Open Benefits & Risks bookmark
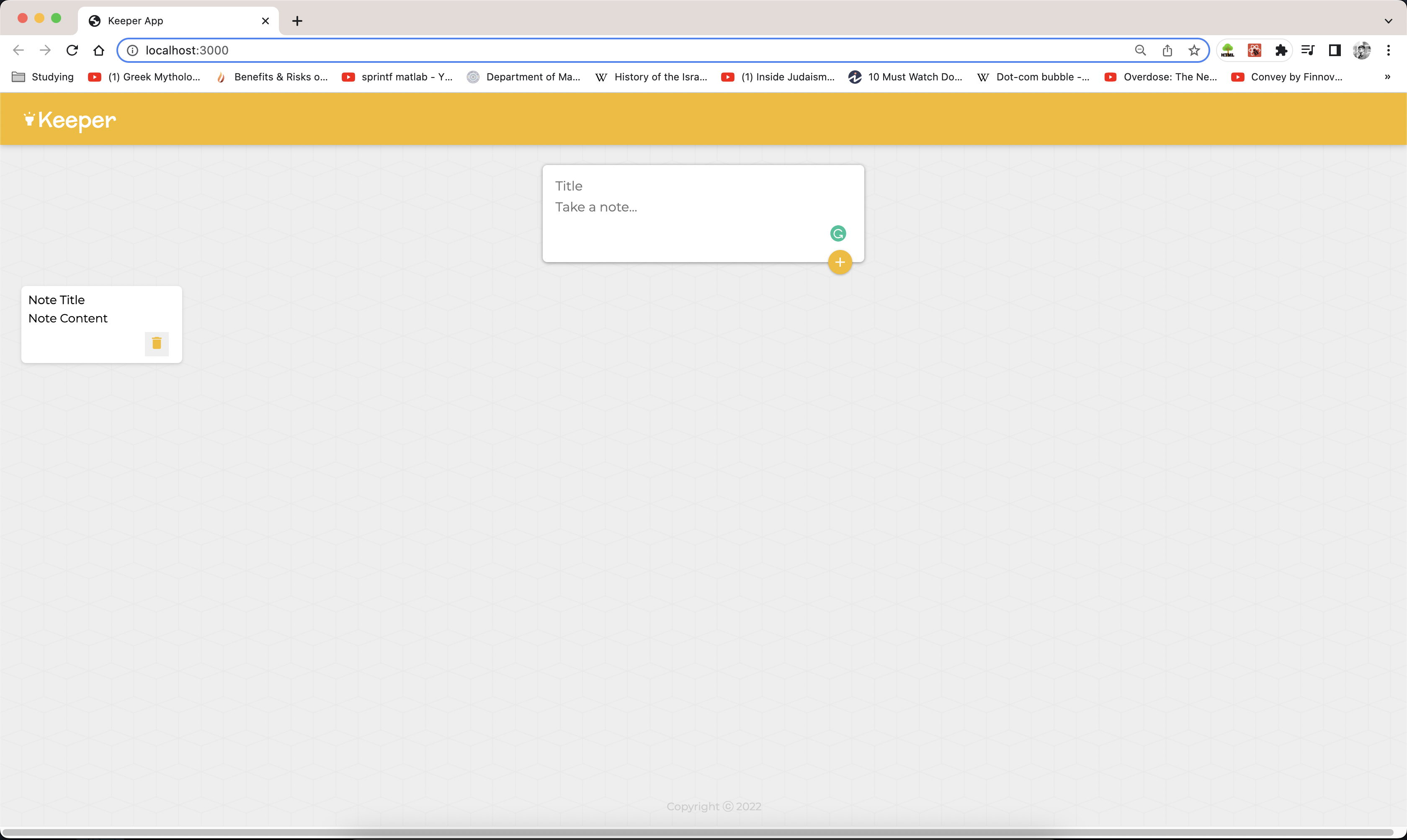This screenshot has width=1407, height=840. click(x=272, y=77)
